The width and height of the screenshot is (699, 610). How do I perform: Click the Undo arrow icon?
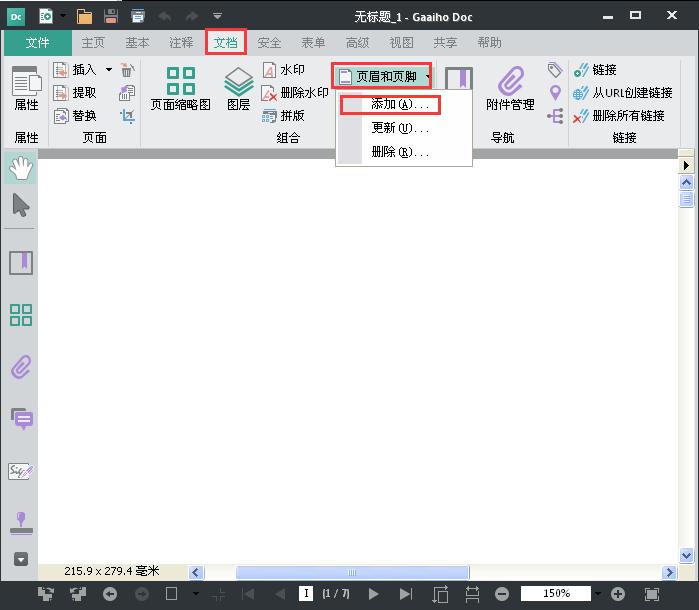click(165, 16)
